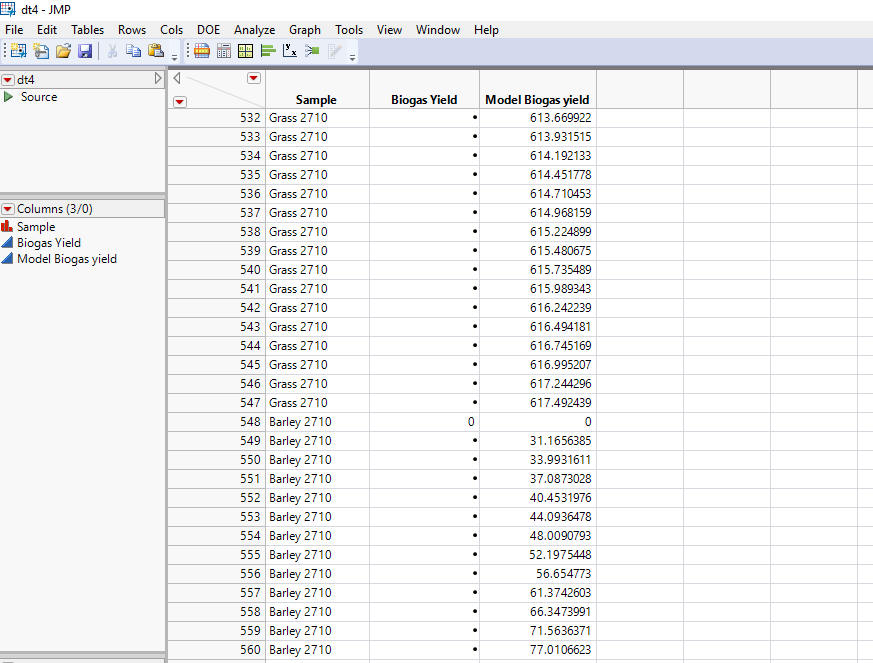Click the calculator-style Tabulate icon
Image resolution: width=873 pixels, height=663 pixels.
click(224, 51)
